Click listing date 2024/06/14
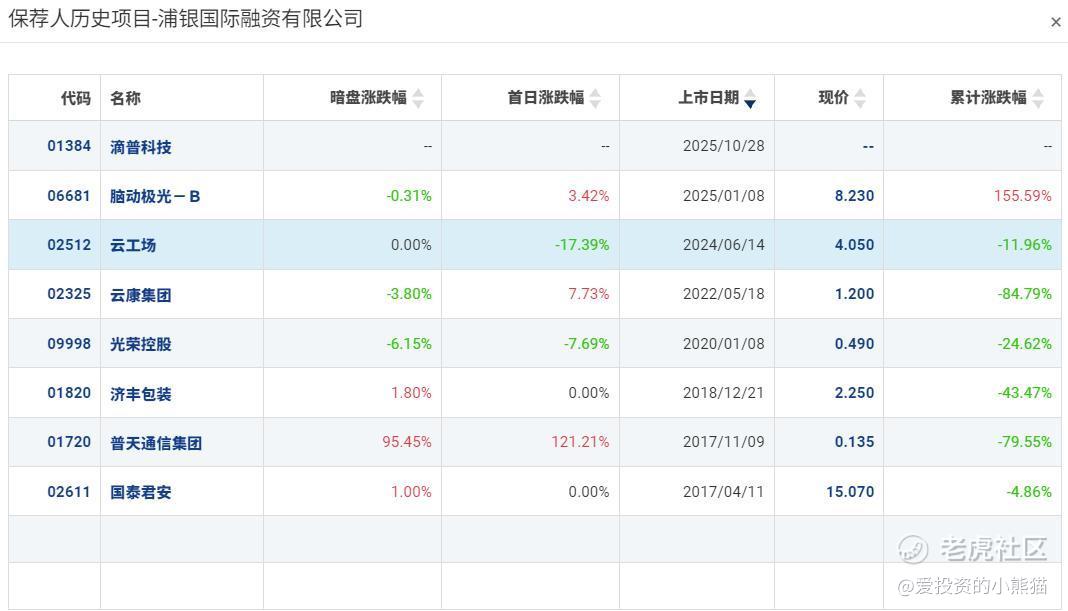This screenshot has height=611, width=1068. tap(723, 245)
